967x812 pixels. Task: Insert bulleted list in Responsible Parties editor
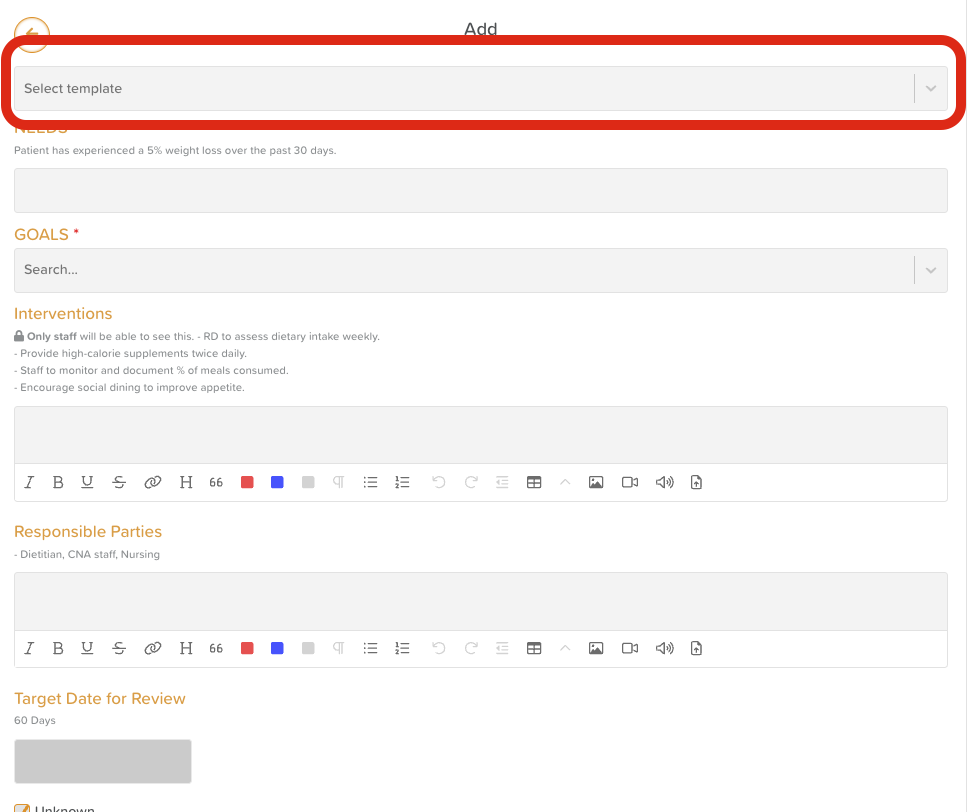point(370,648)
